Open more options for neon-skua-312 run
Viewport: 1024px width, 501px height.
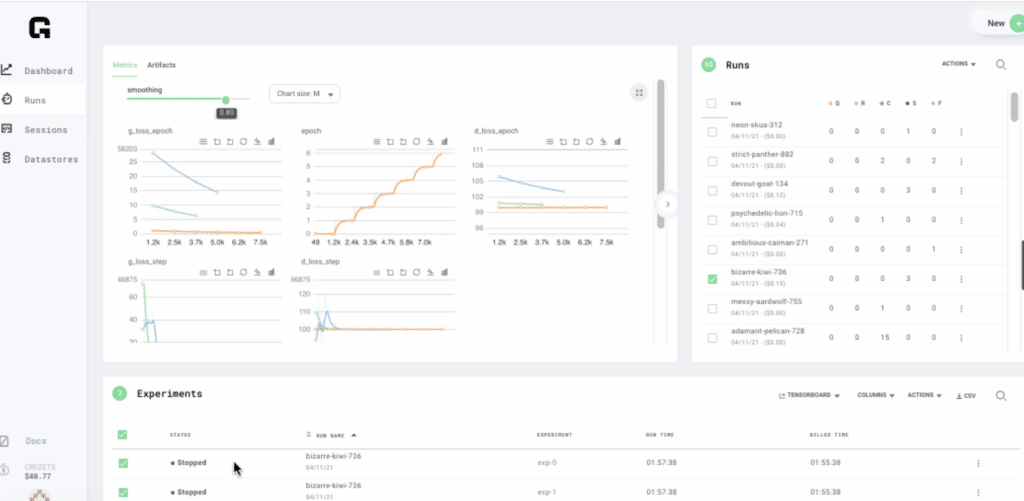961,131
